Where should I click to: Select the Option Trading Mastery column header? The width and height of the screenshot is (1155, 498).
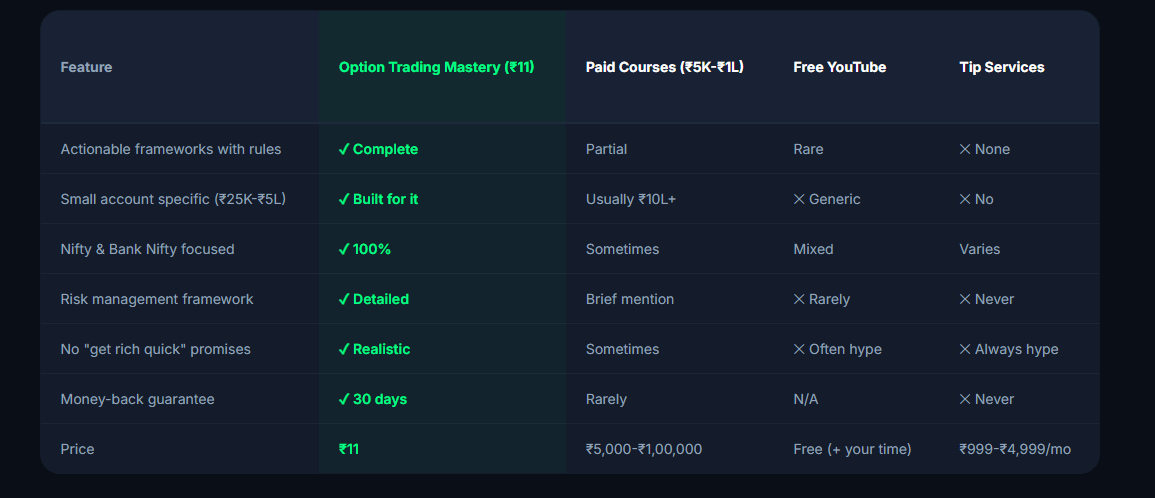pyautogui.click(x=436, y=67)
